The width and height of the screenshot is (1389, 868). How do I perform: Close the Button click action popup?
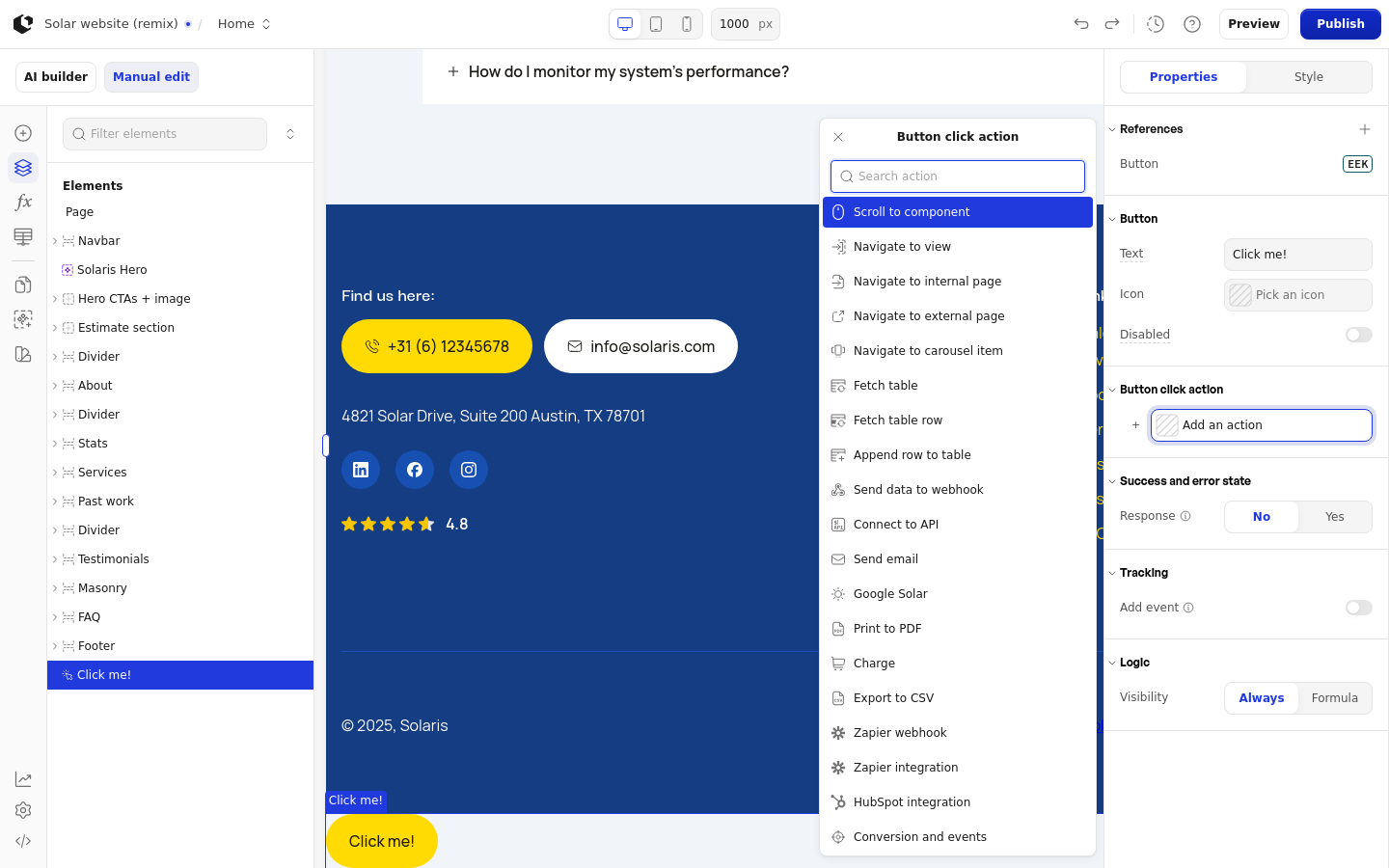tap(838, 137)
